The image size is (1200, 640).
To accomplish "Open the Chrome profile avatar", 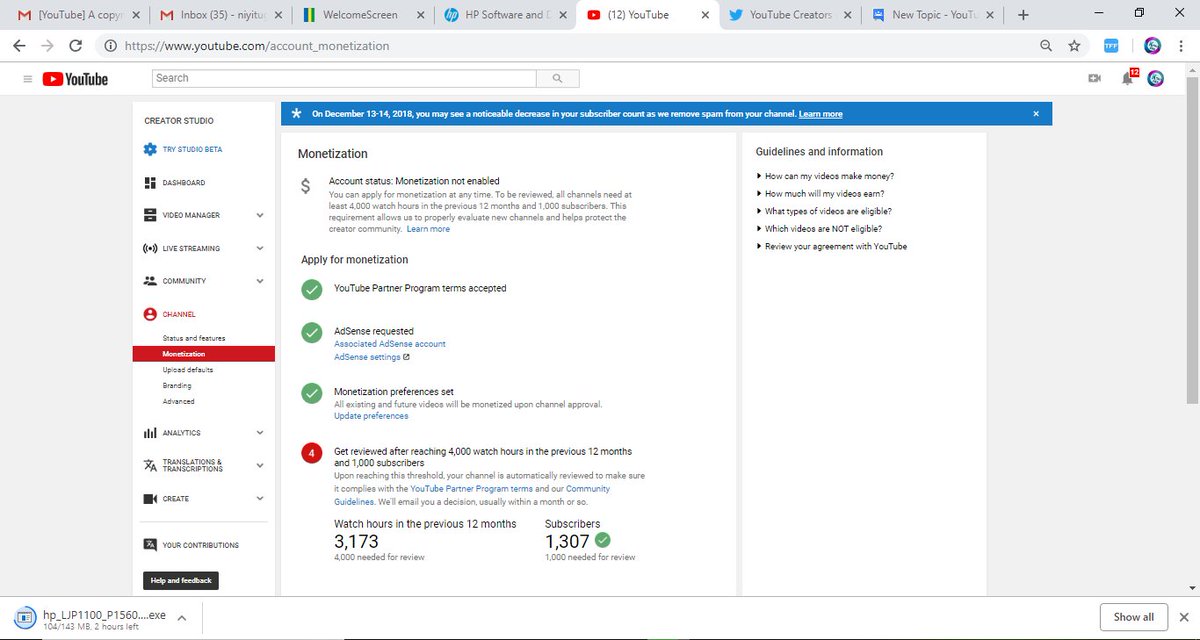I will (x=1152, y=46).
